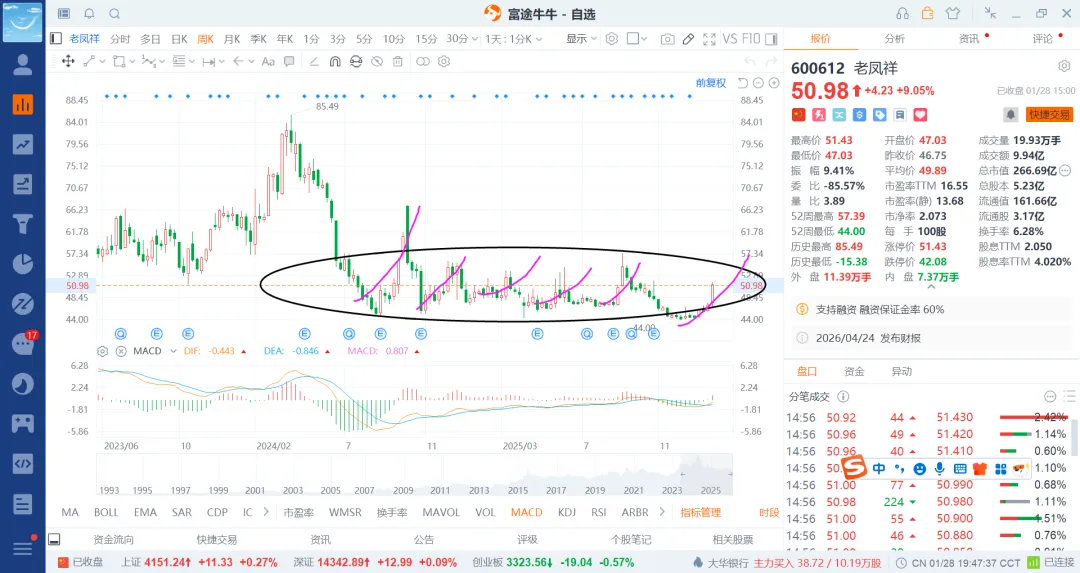
Task: Toggle the heart favorite icon
Action: [x=920, y=114]
